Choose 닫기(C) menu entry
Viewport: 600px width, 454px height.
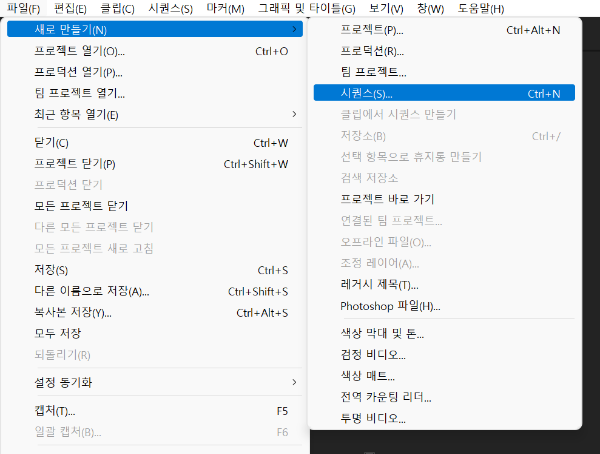click(155, 143)
